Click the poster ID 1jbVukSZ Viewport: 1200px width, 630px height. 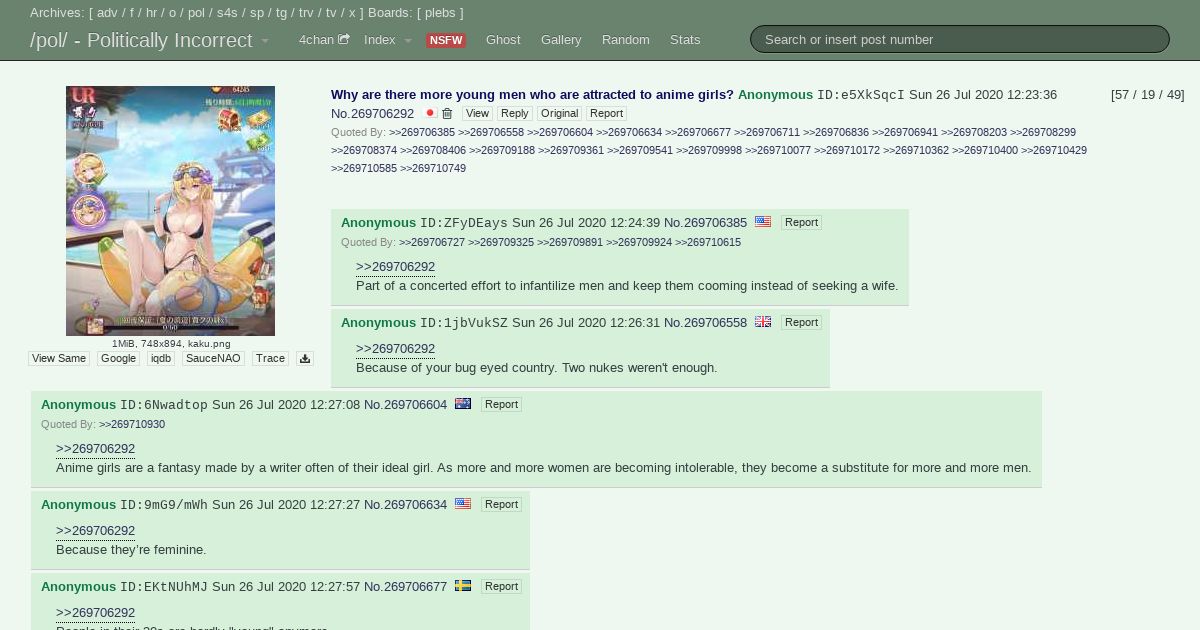[x=464, y=323]
